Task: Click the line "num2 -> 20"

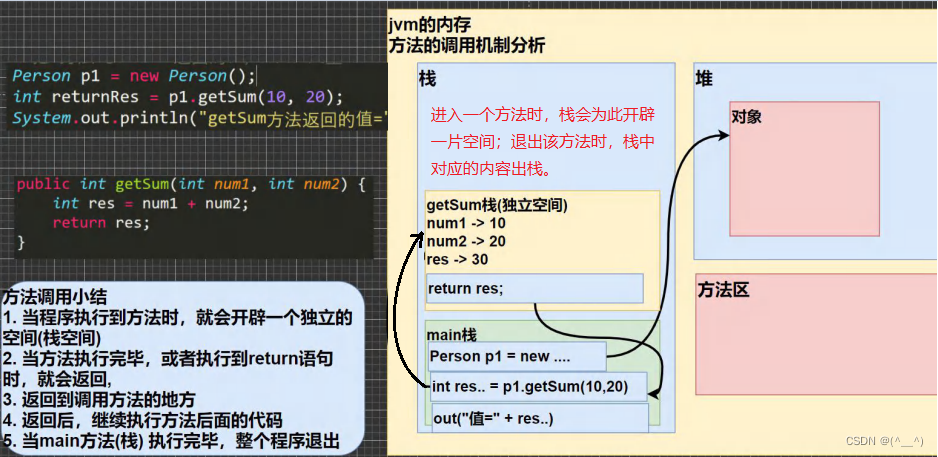Action: (x=466, y=242)
